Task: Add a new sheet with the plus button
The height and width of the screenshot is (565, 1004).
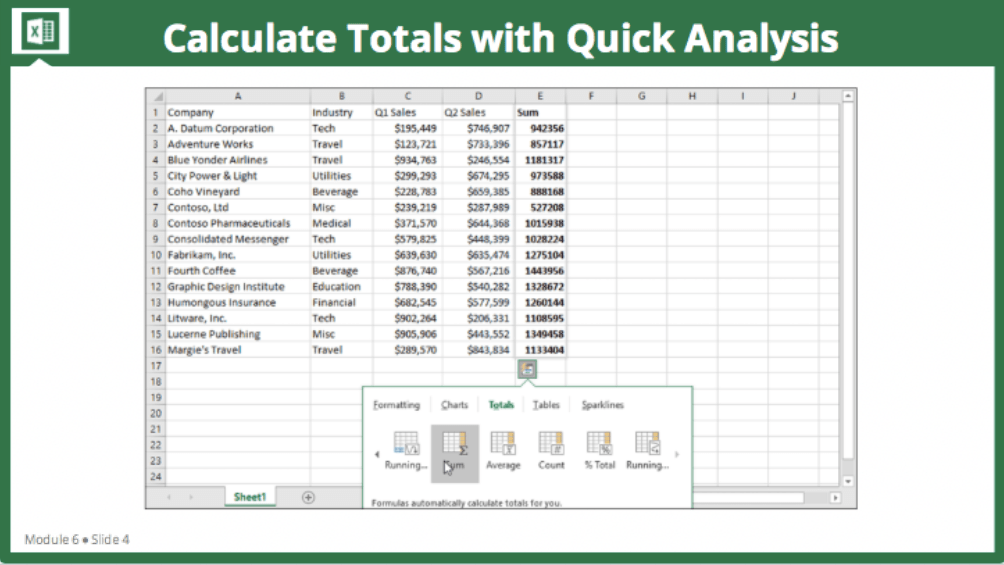Action: click(x=308, y=497)
